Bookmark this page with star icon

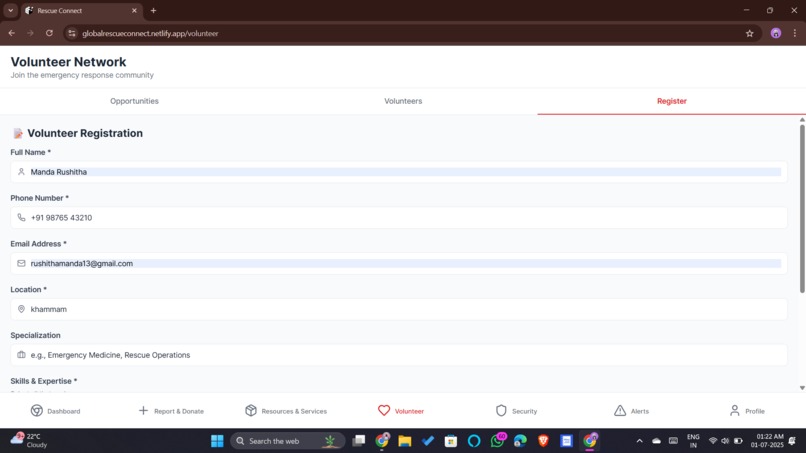[x=749, y=33]
